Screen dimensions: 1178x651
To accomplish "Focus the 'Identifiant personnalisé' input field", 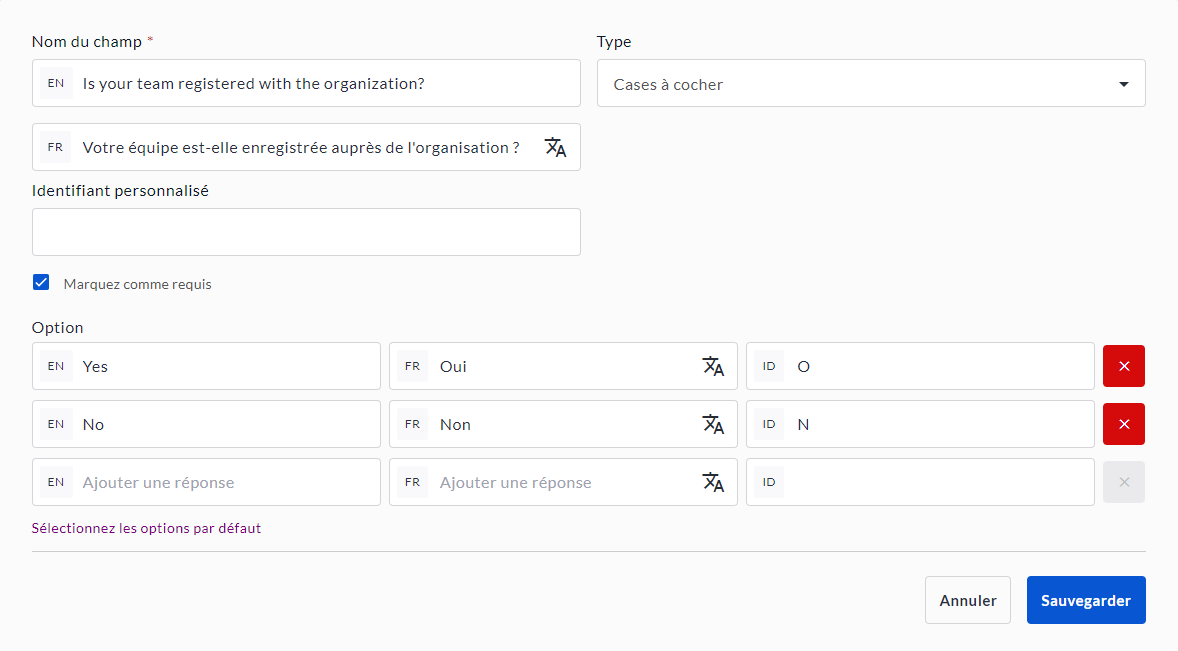I will [x=306, y=232].
